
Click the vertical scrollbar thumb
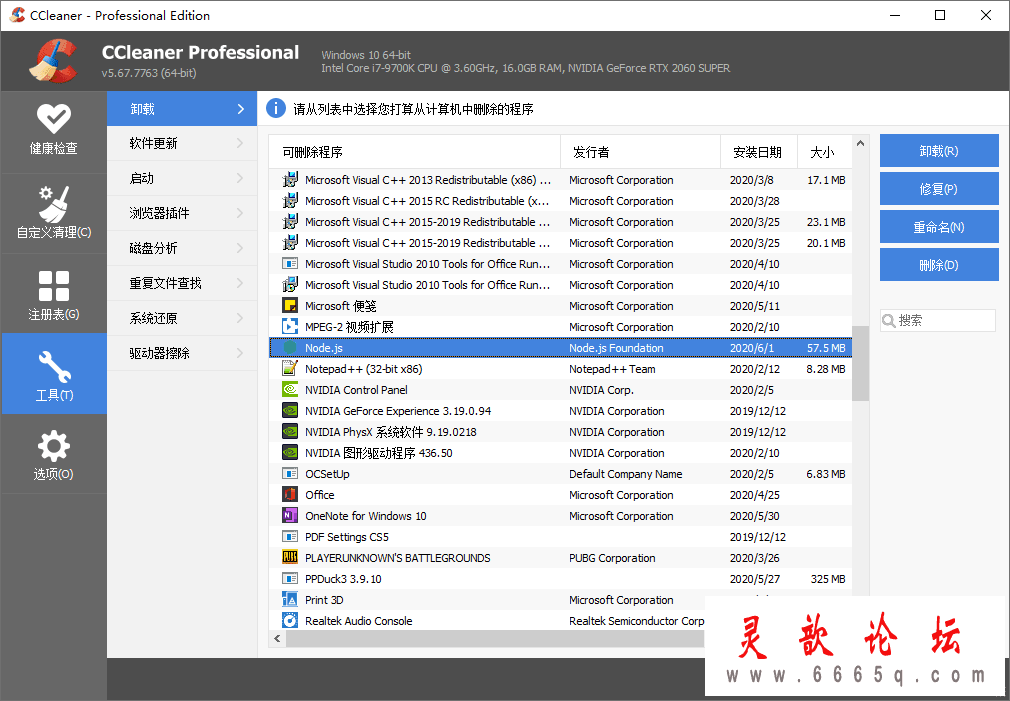[861, 363]
